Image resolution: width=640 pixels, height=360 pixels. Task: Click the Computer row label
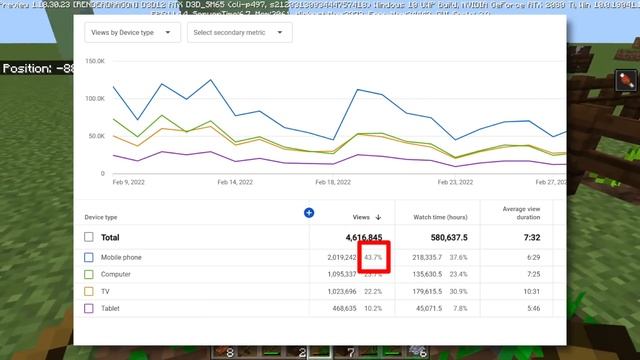(x=116, y=274)
